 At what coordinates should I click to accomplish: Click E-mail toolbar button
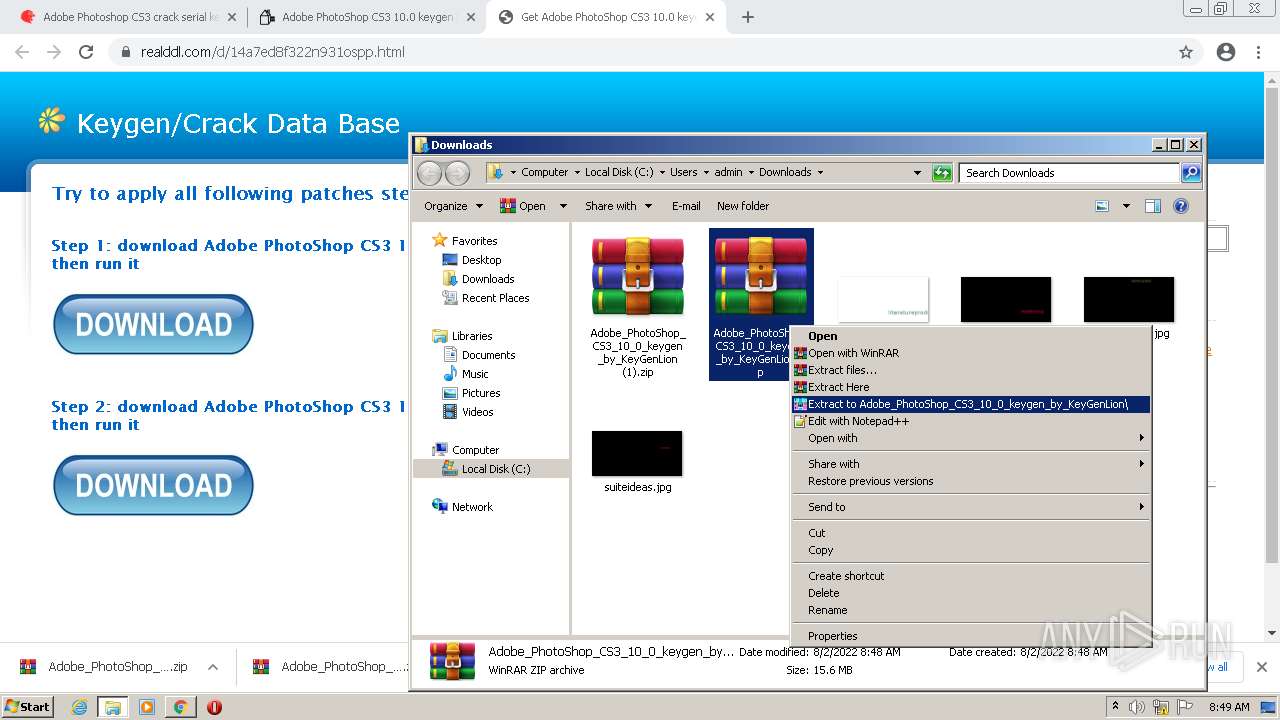[686, 206]
